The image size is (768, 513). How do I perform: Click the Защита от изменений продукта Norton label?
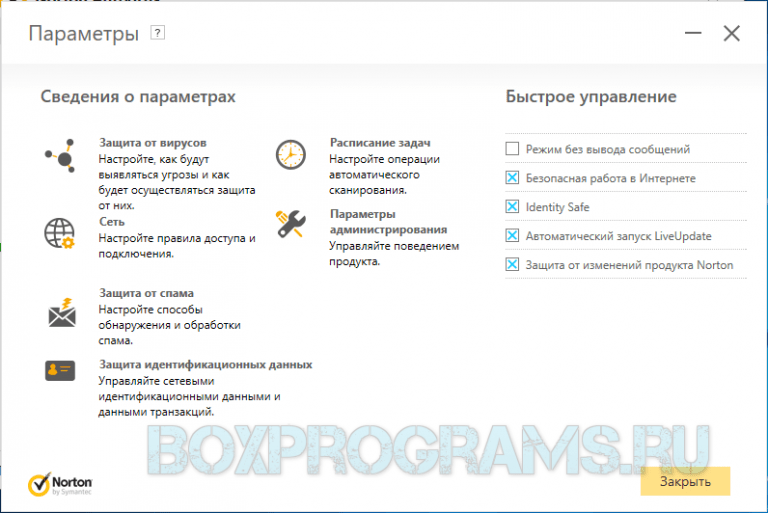coord(629,265)
